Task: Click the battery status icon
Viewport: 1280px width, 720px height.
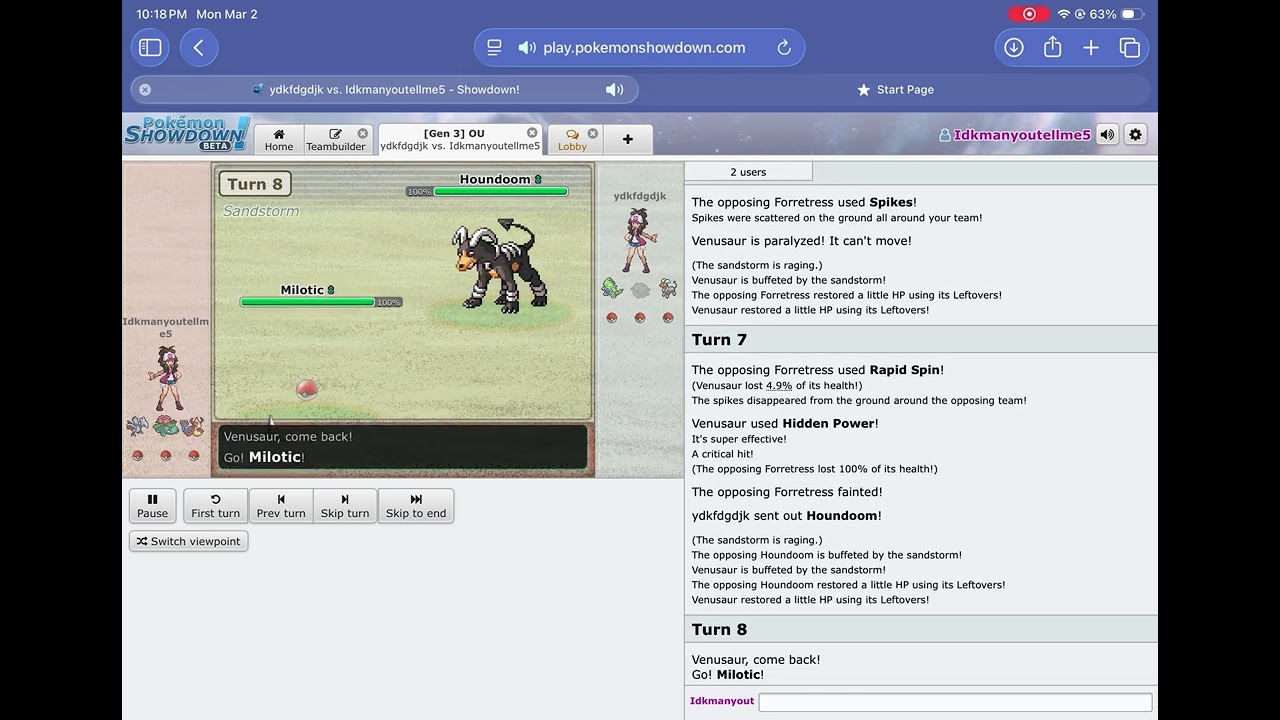Action: (x=1132, y=14)
